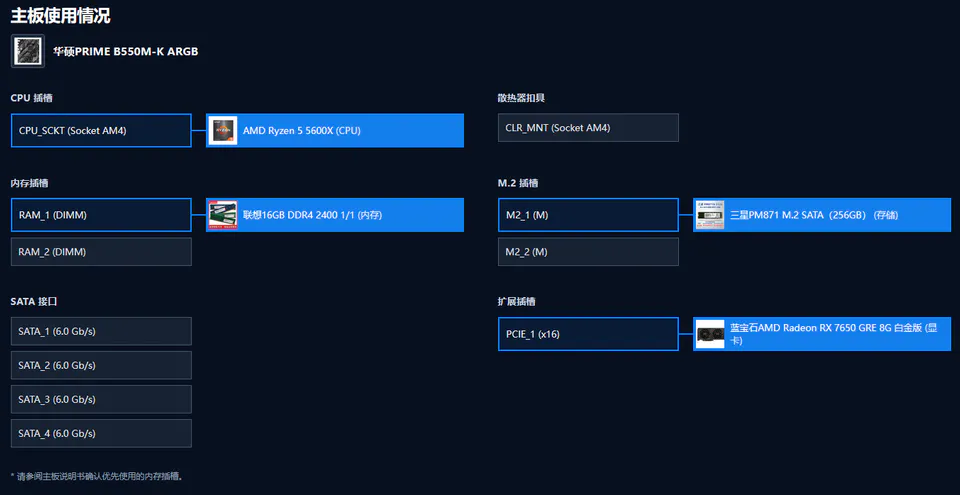Select the M2_1 (M) slot
960x495 pixels.
(x=588, y=215)
